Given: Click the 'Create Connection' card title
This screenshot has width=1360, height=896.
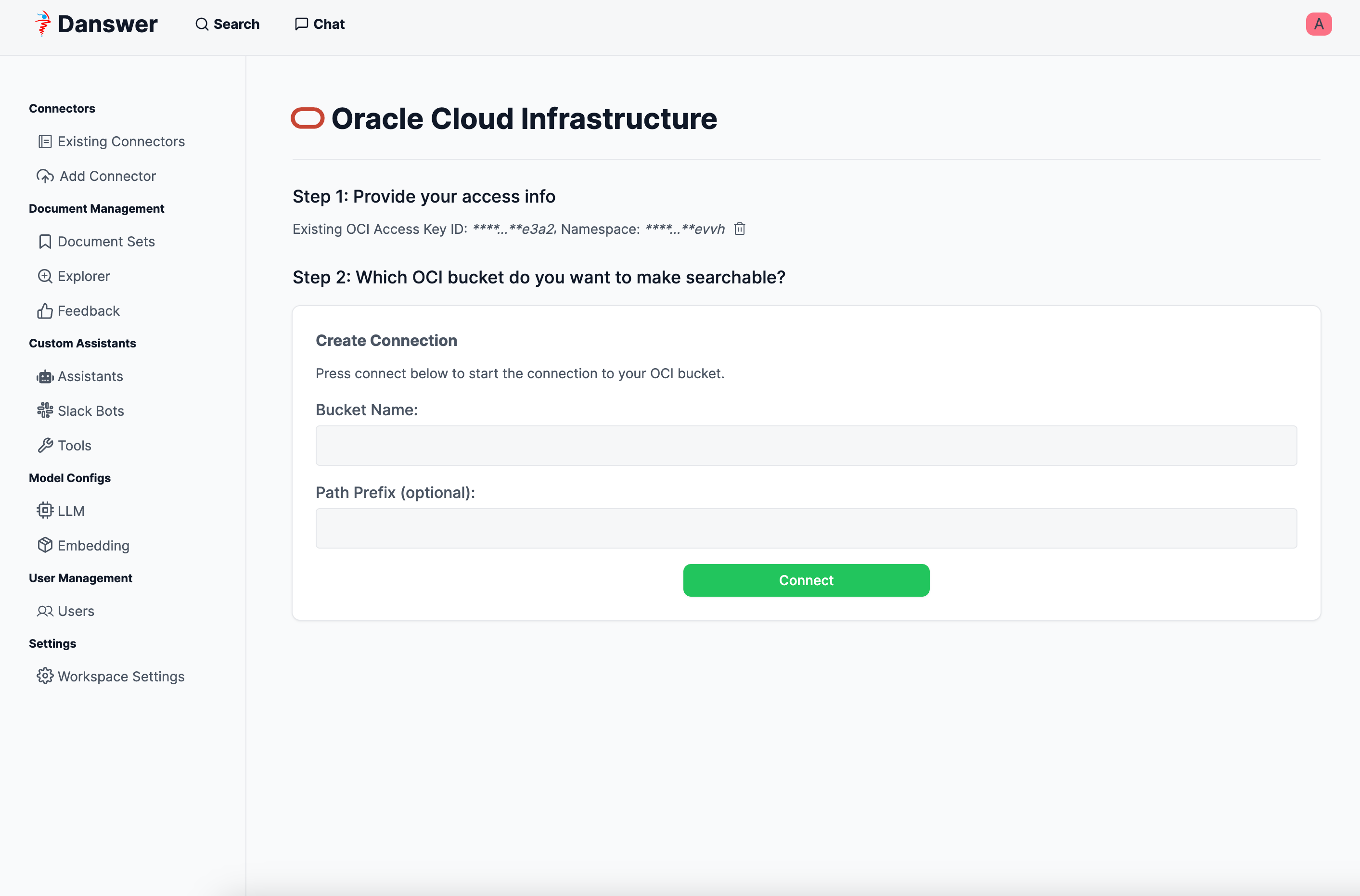Looking at the screenshot, I should click(386, 341).
